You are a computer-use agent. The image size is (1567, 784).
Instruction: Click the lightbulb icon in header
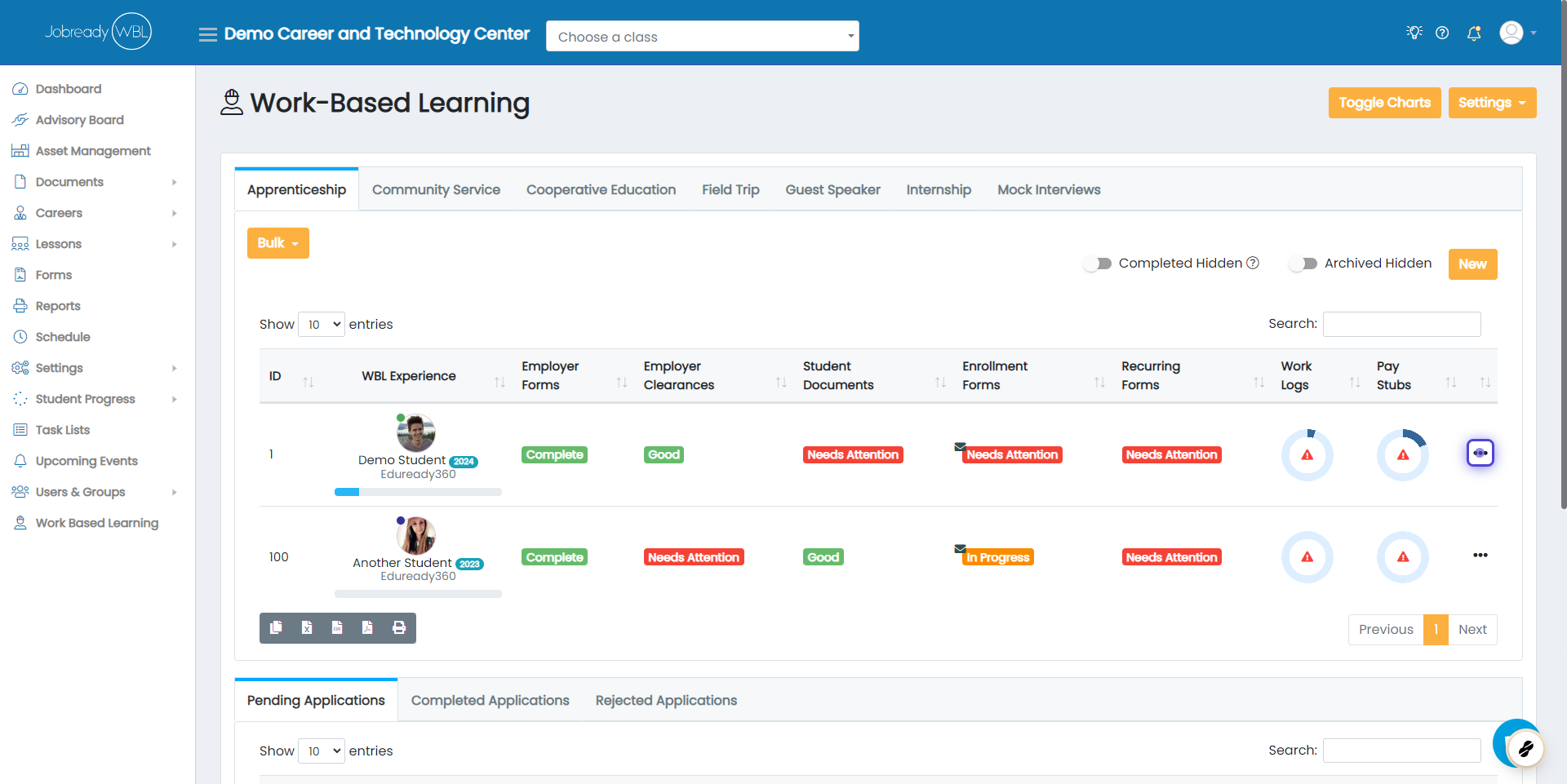tap(1414, 33)
